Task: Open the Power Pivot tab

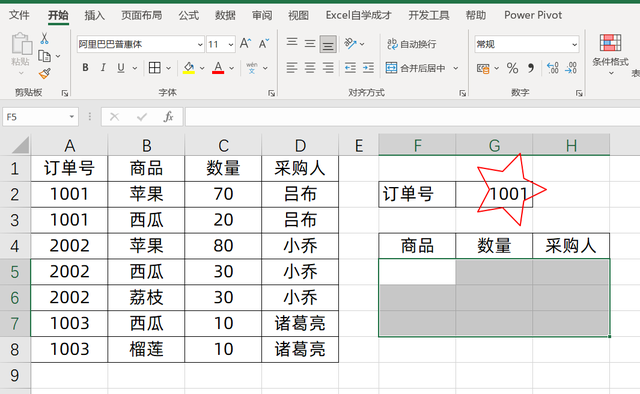Action: point(533,15)
